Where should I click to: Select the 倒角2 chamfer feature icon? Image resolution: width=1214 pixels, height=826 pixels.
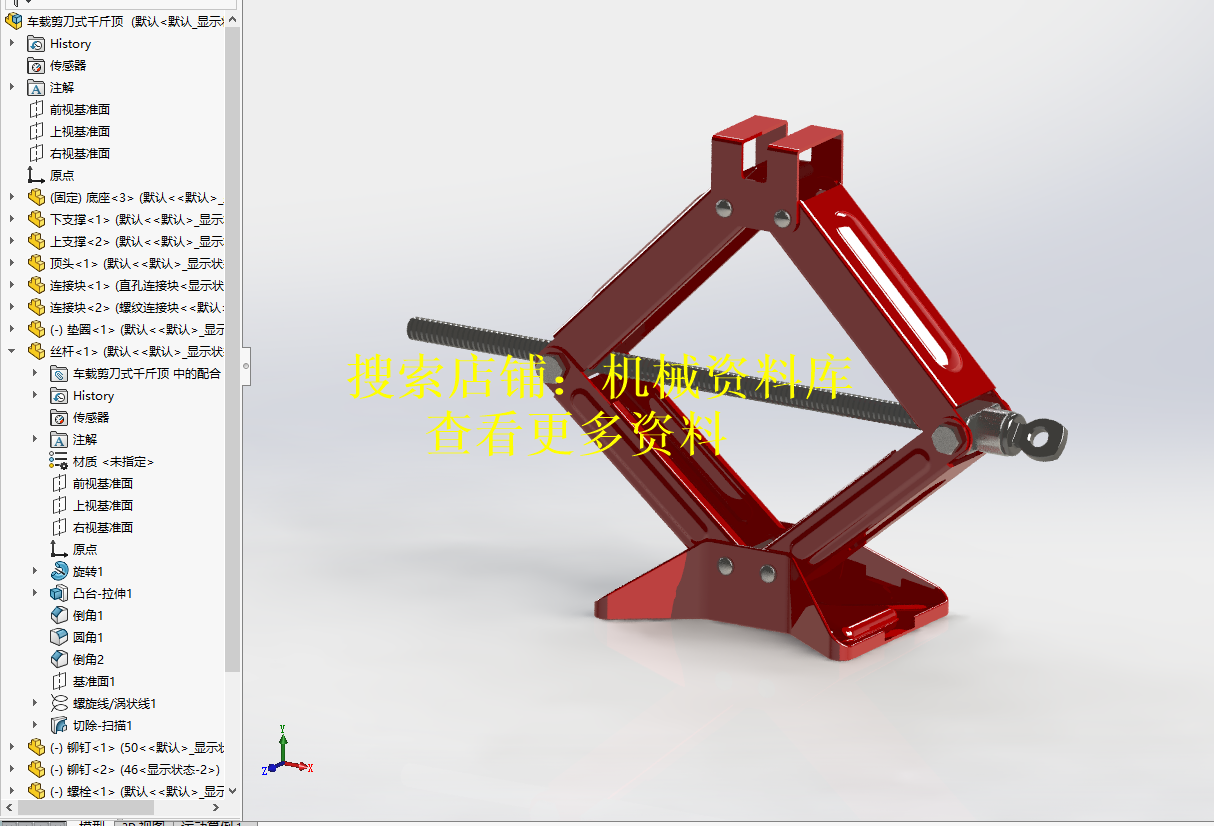[x=59, y=659]
